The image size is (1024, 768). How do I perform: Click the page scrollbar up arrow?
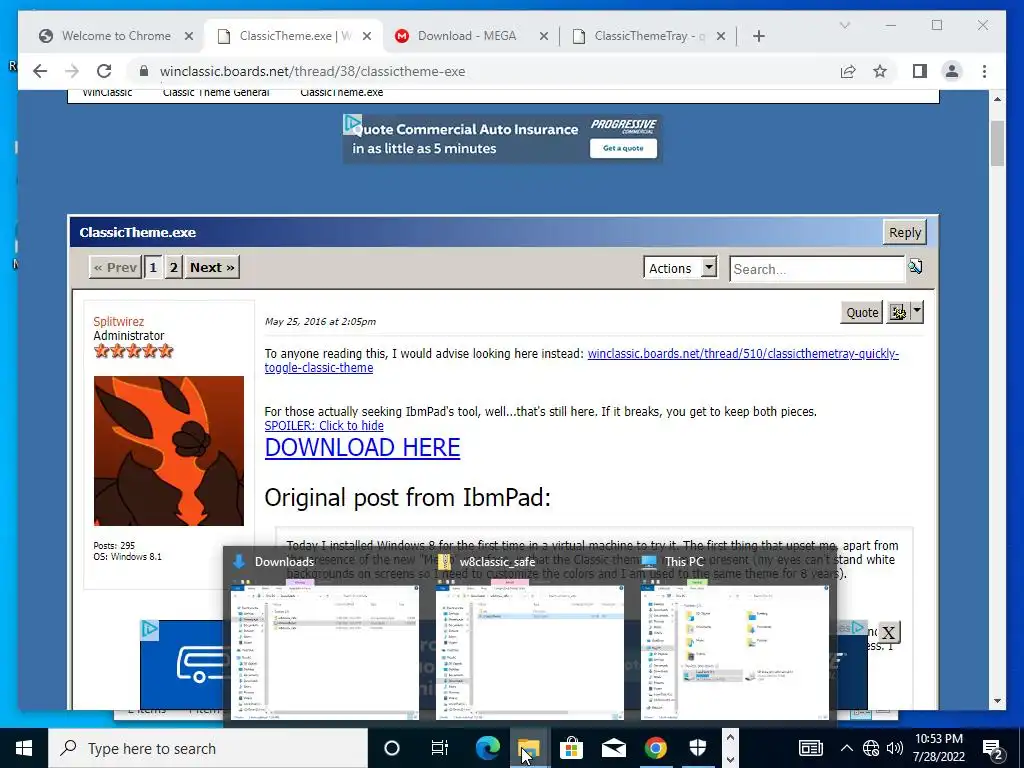997,99
